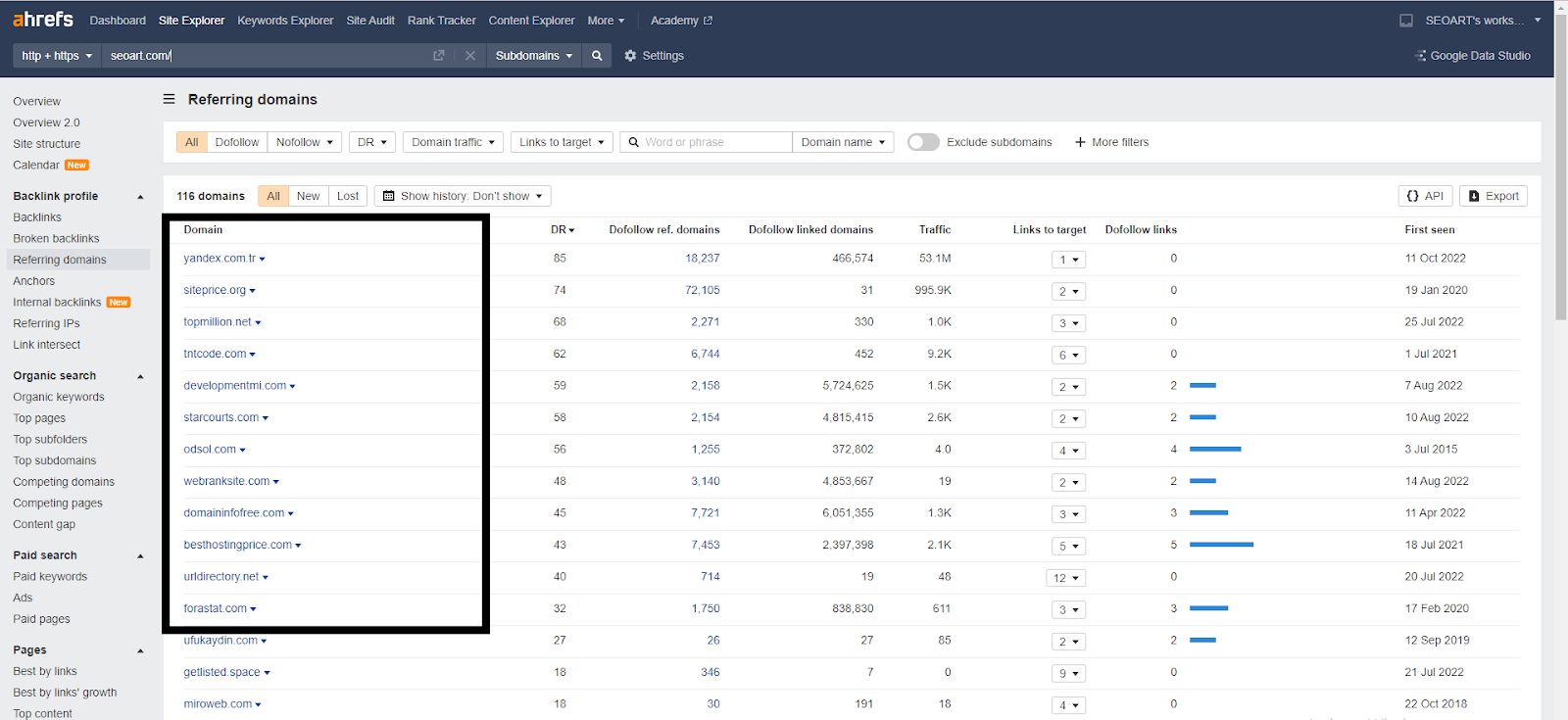
Task: Expand the Show history dropdown
Action: pos(463,196)
